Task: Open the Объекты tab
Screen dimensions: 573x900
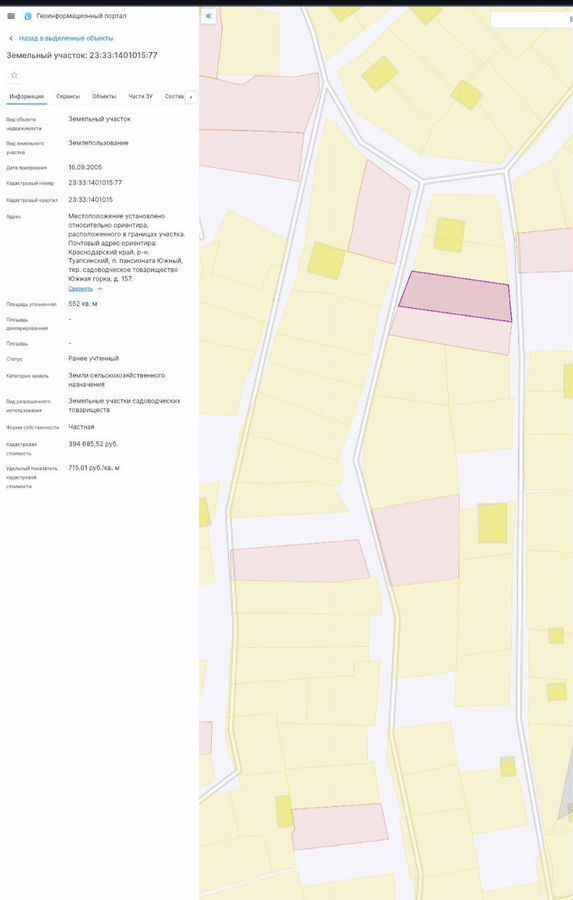Action: pos(104,96)
